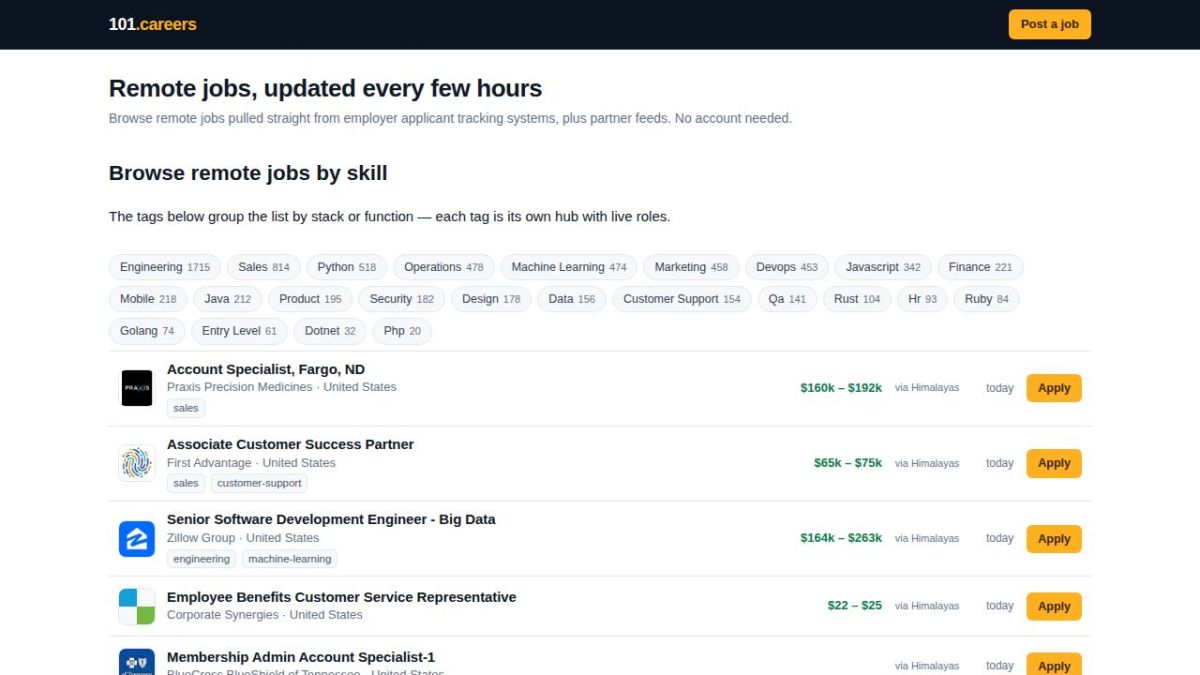Screen dimensions: 1200x675
Task: Click the machine-learning tag on Zillow job
Action: point(290,559)
